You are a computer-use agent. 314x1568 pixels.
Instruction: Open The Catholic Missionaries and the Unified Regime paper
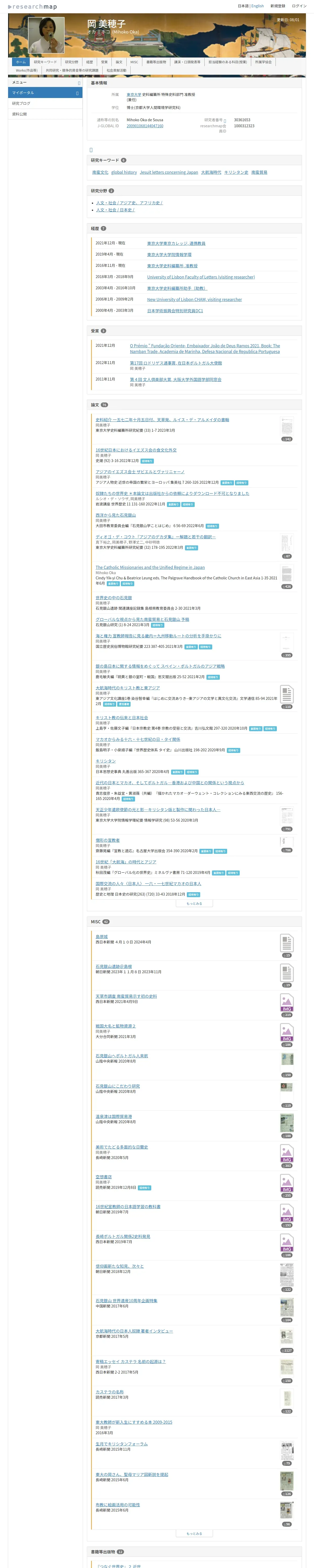(x=150, y=567)
